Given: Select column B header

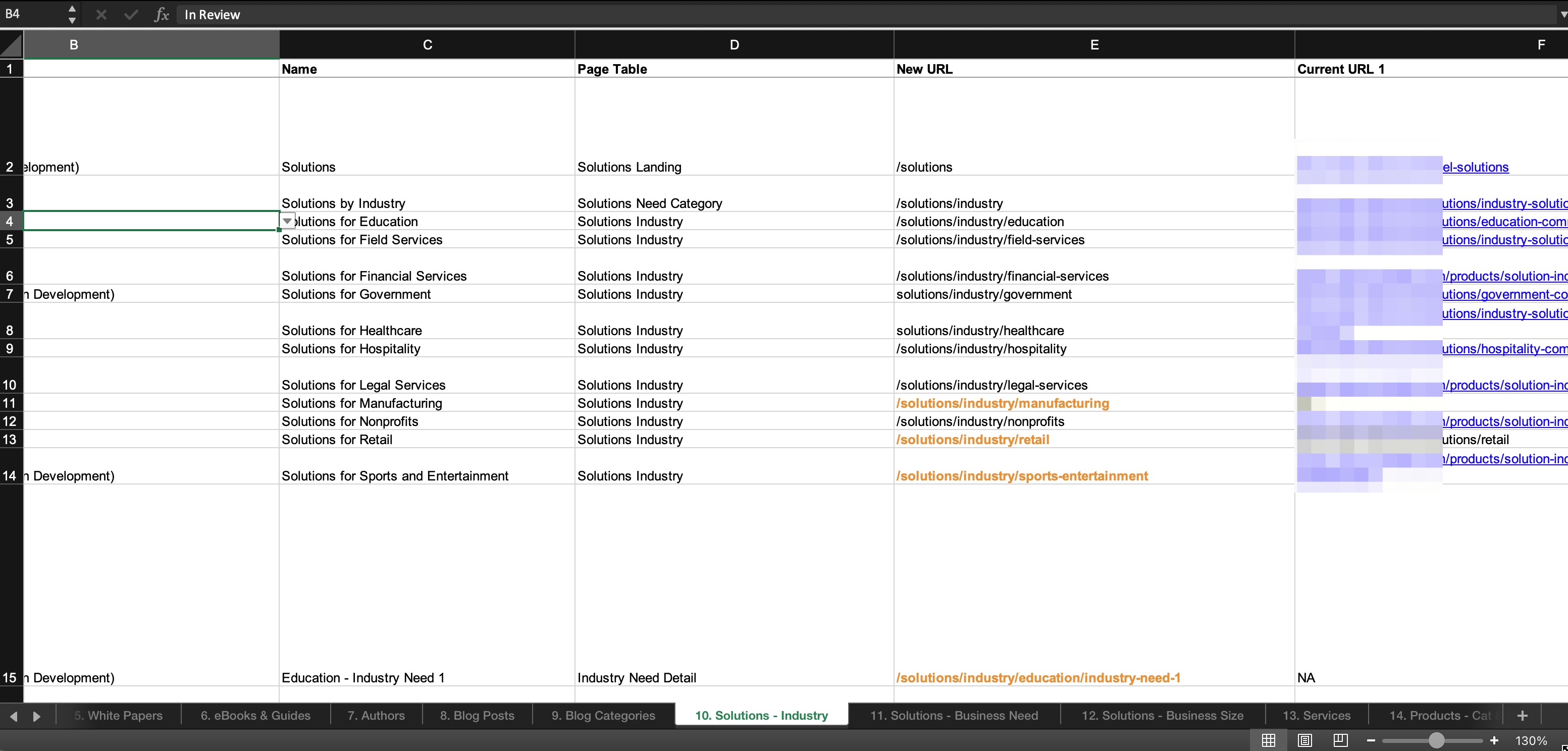Looking at the screenshot, I should [151, 44].
